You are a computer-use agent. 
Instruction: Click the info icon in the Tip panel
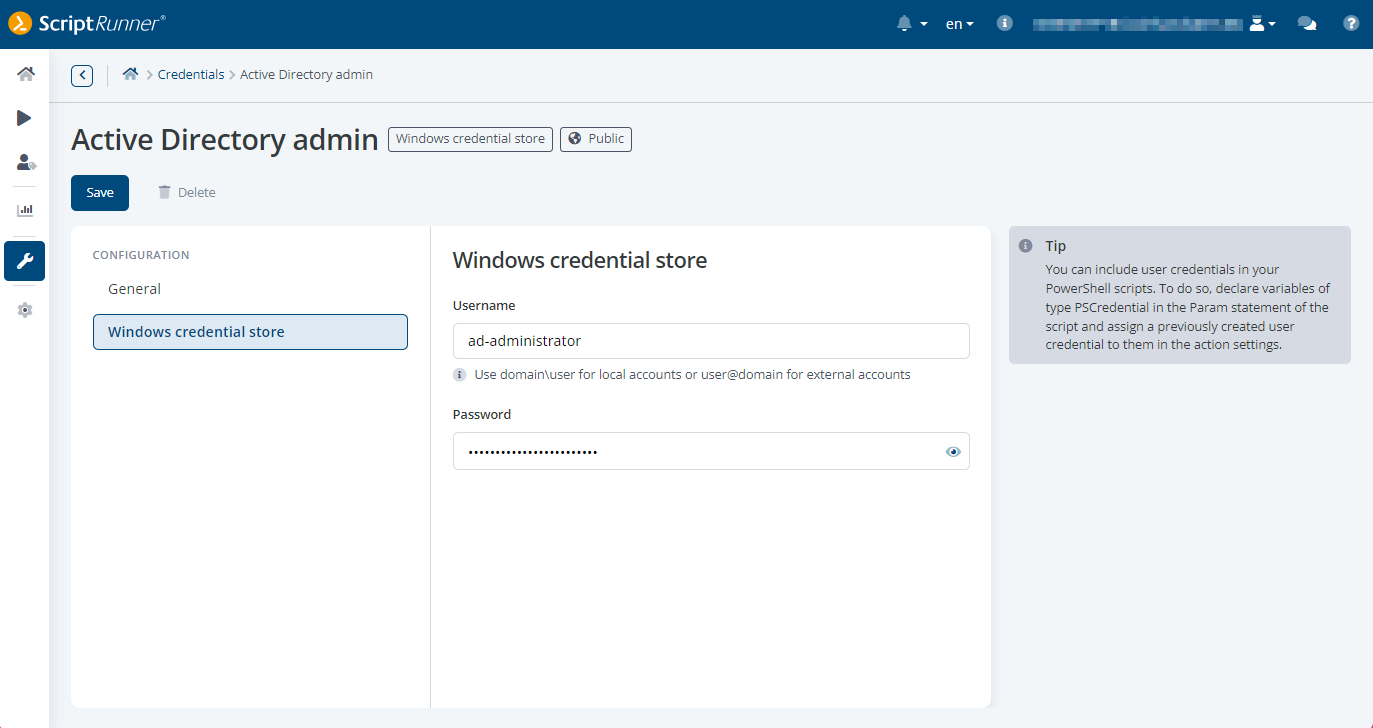pos(1025,246)
